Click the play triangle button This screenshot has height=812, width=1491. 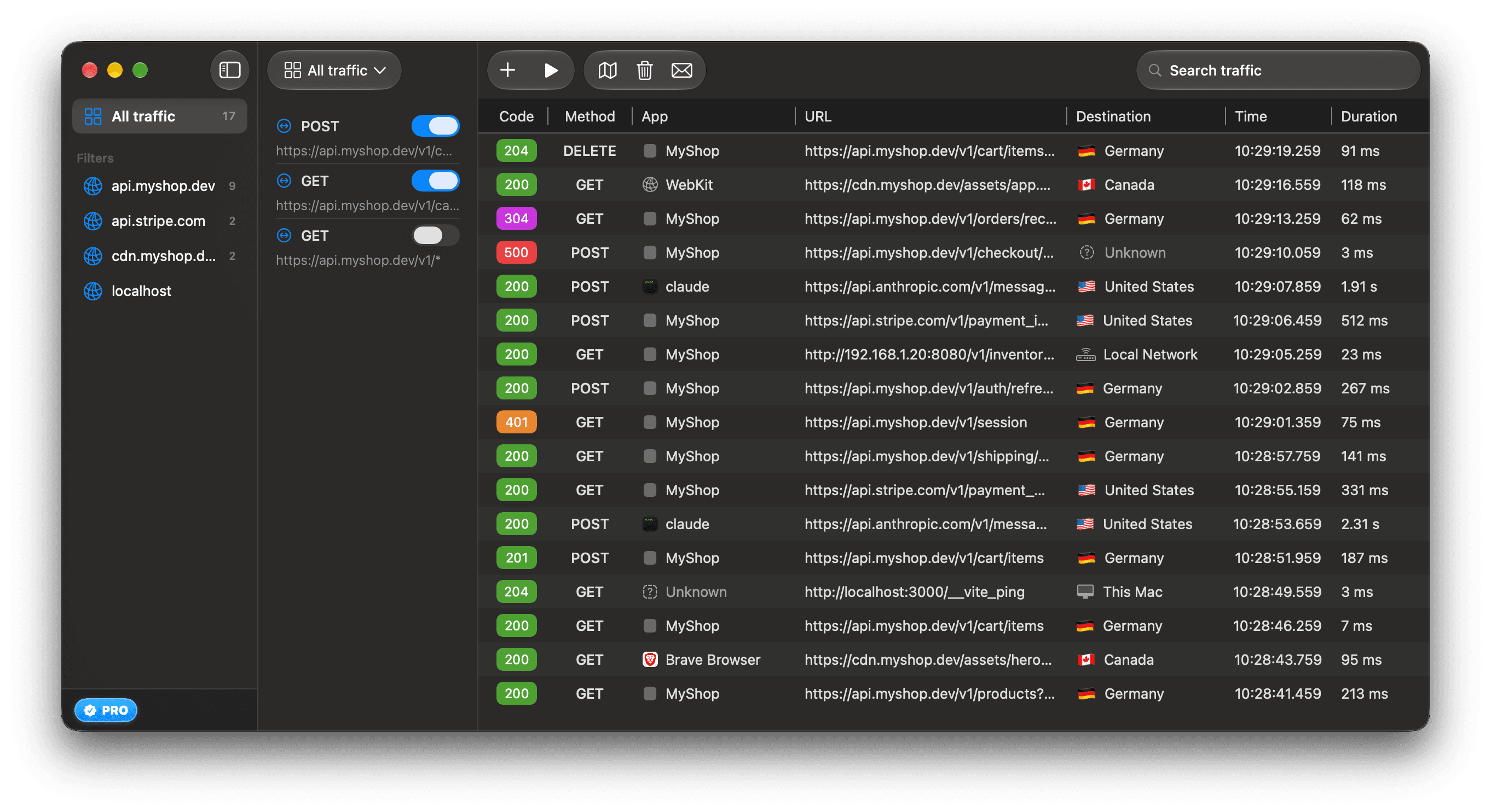551,70
